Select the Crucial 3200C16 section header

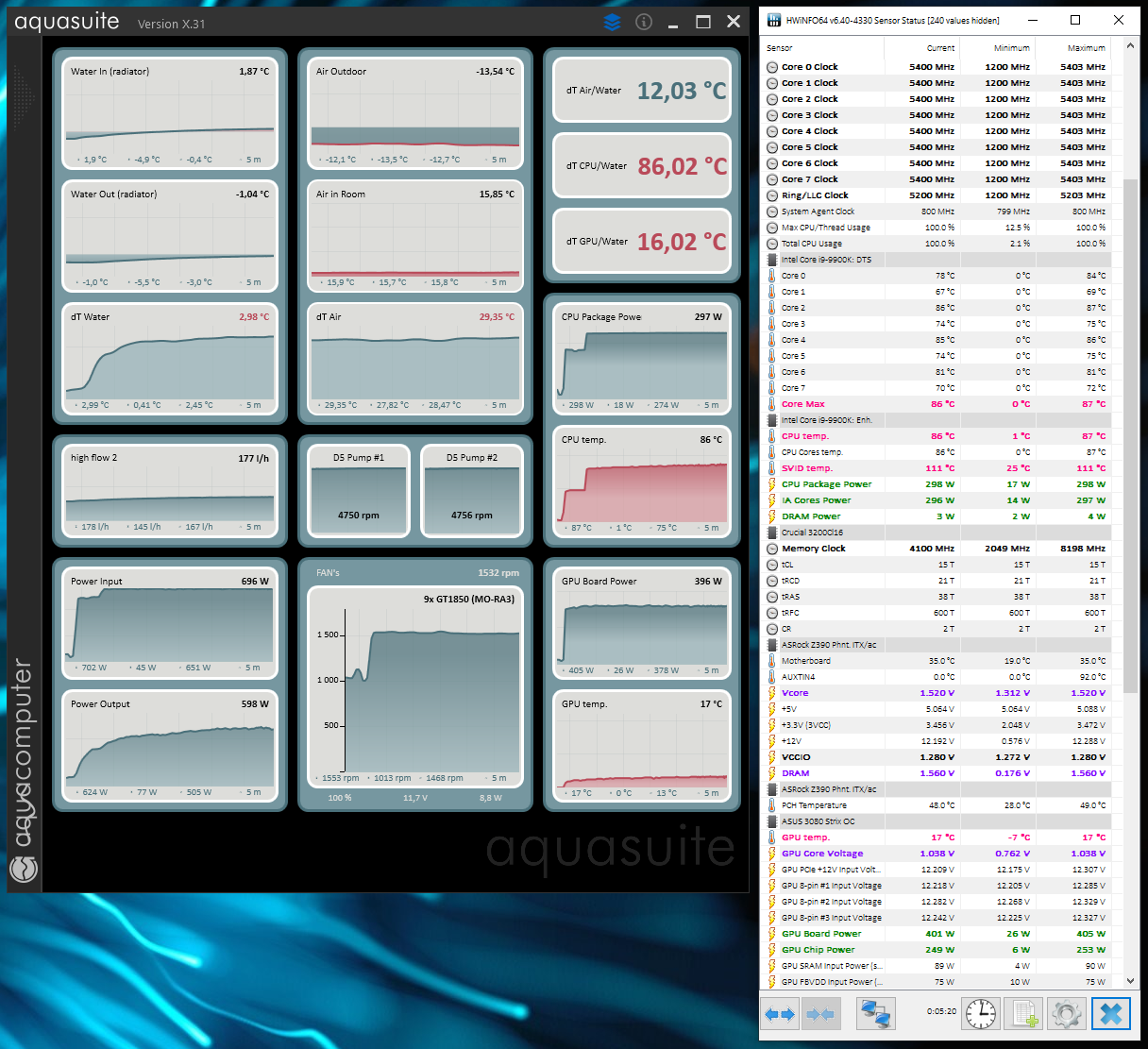coord(937,533)
